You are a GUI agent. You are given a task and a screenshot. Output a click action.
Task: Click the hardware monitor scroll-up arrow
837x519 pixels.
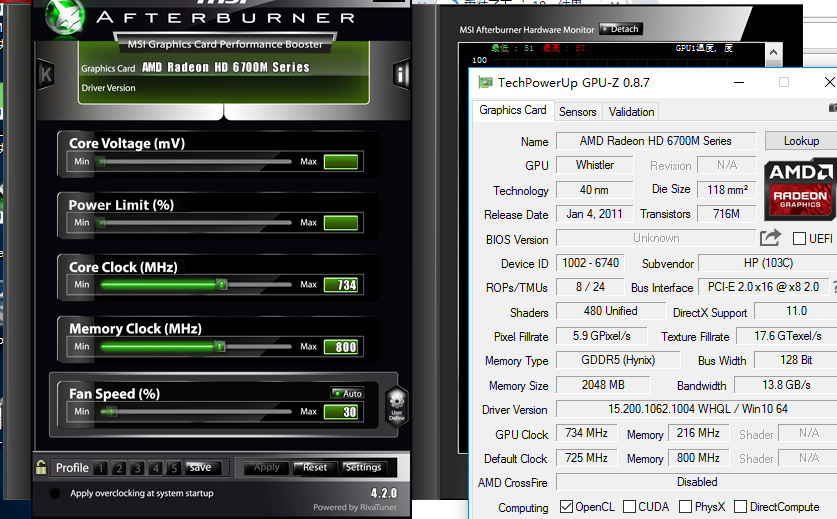click(773, 53)
